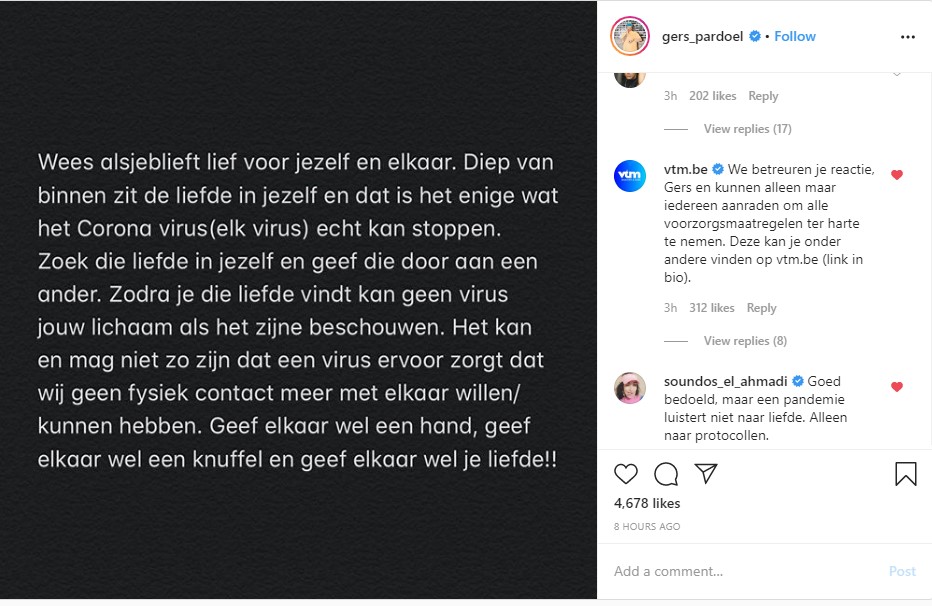Expand View replies (8)
The image size is (932, 606).
click(x=745, y=341)
